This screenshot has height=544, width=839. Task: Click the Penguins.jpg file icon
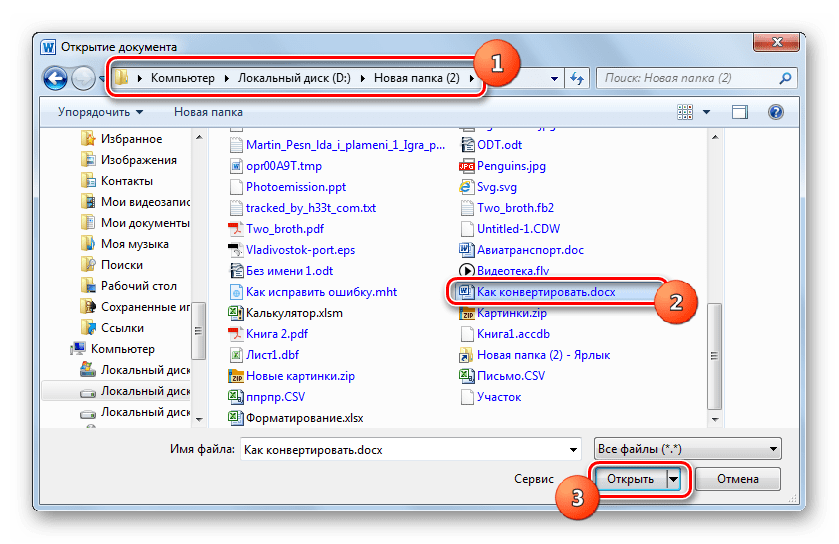click(x=467, y=166)
